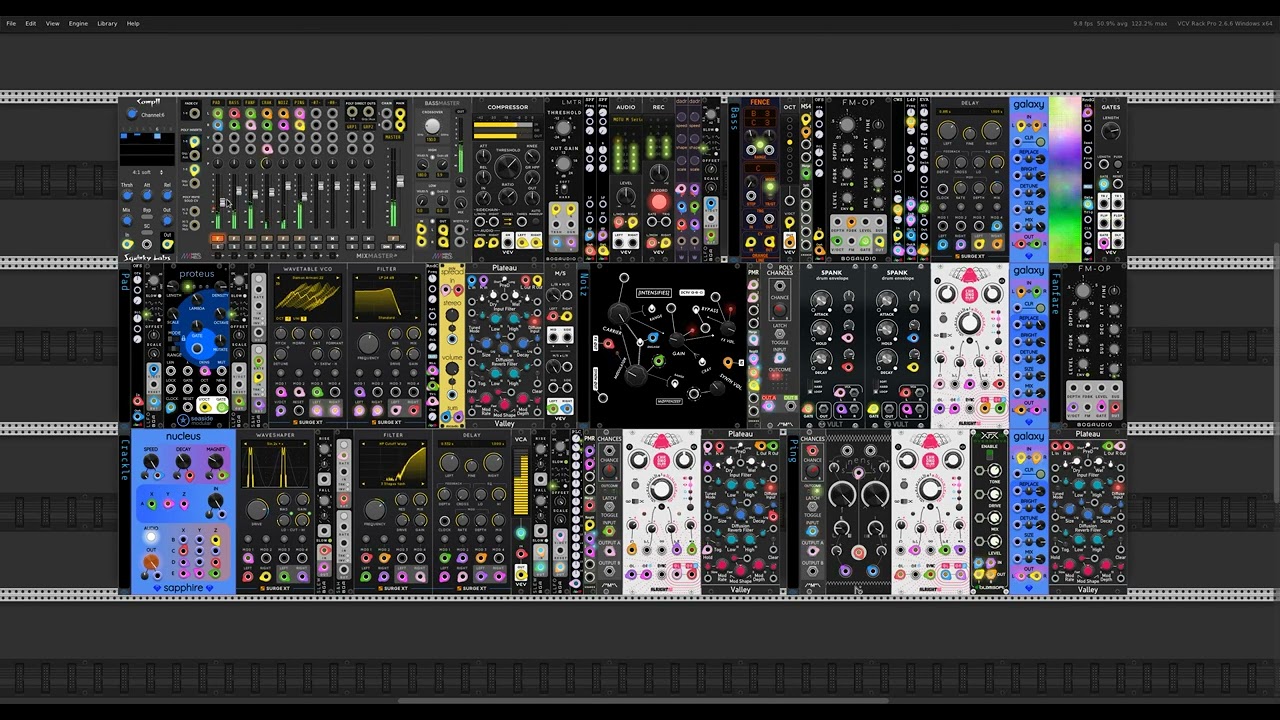The image size is (1280, 720).
Task: Click the MixMaster MASTER fader handle
Action: [400, 181]
